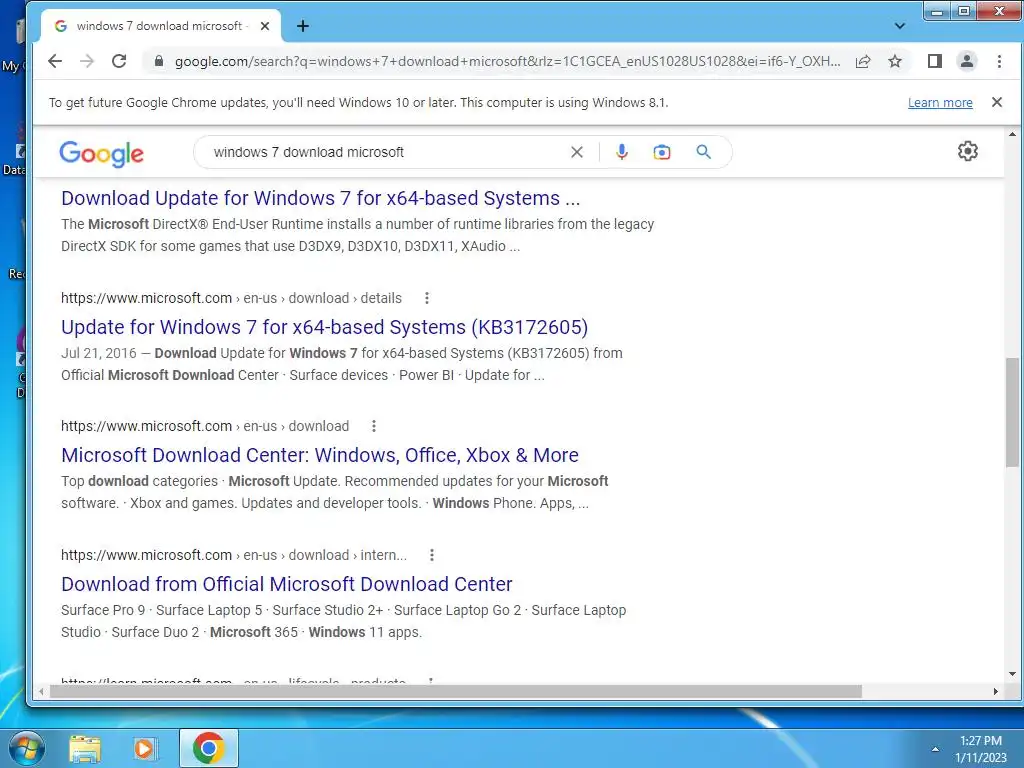This screenshot has height=768, width=1024.
Task: Dismiss the Chrome updates notification bar
Action: (x=997, y=102)
